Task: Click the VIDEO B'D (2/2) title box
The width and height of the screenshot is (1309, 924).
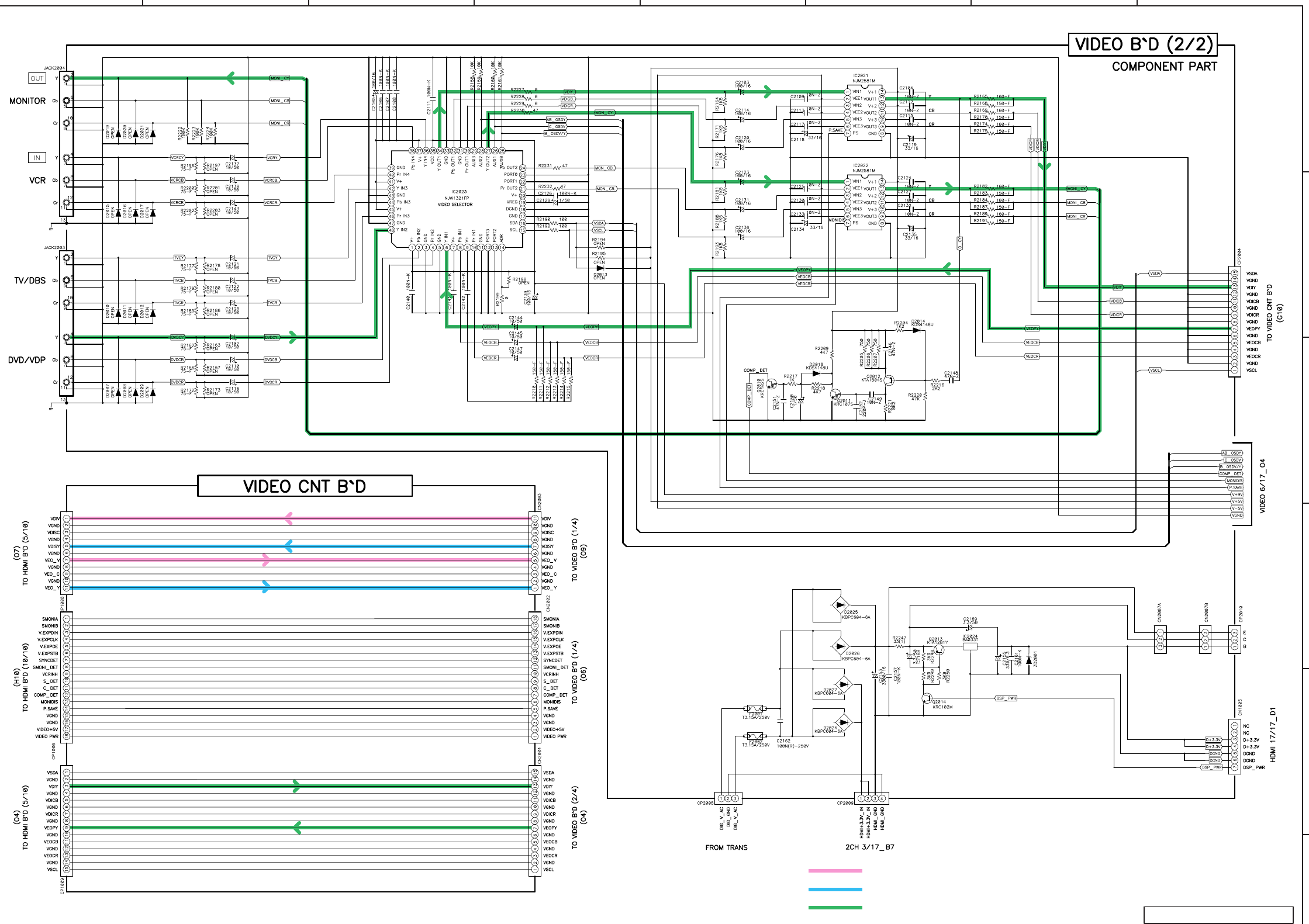Action: pos(1142,44)
